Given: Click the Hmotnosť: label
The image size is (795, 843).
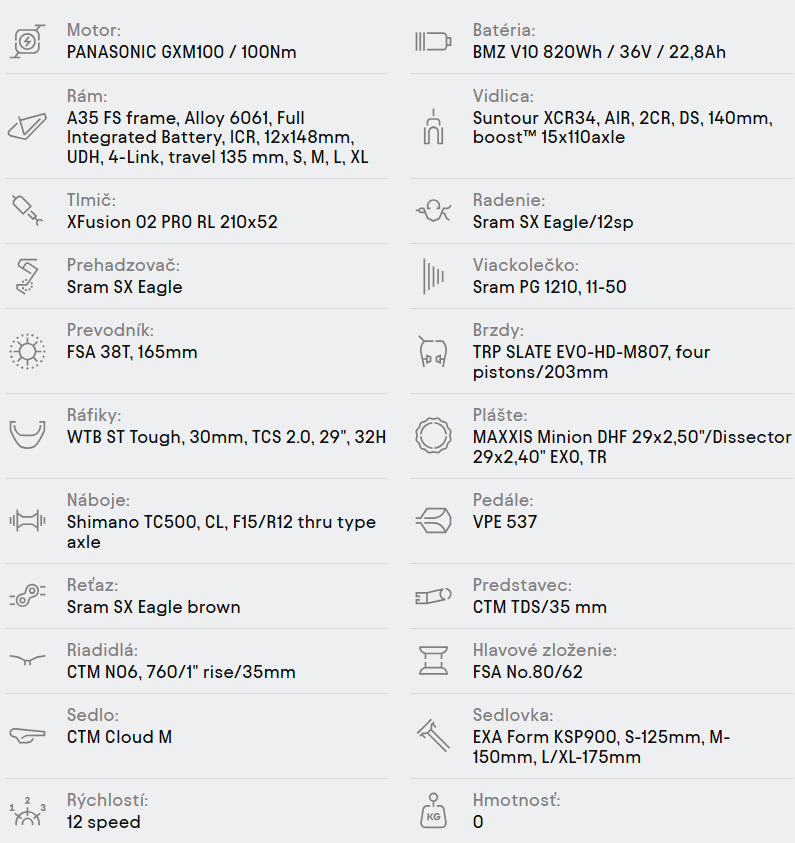Looking at the screenshot, I should [516, 800].
